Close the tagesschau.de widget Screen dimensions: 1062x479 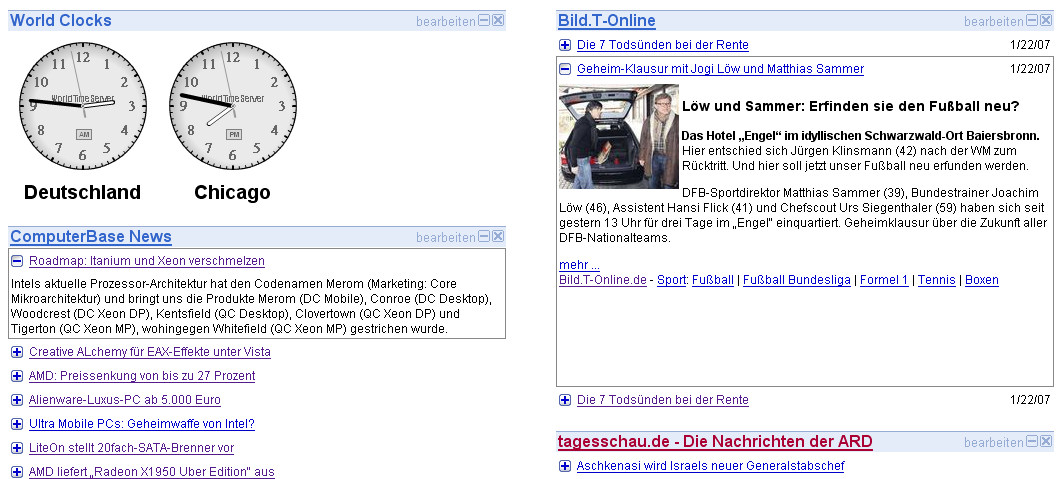(1046, 442)
